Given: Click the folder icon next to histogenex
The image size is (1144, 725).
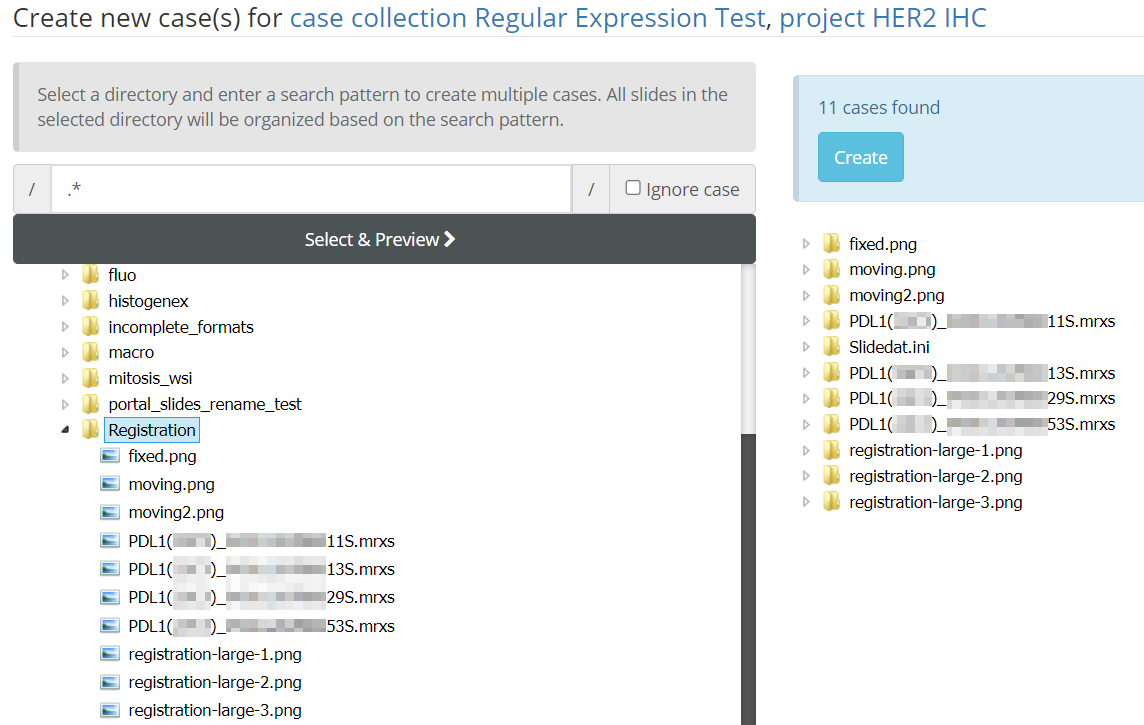Looking at the screenshot, I should [x=91, y=301].
